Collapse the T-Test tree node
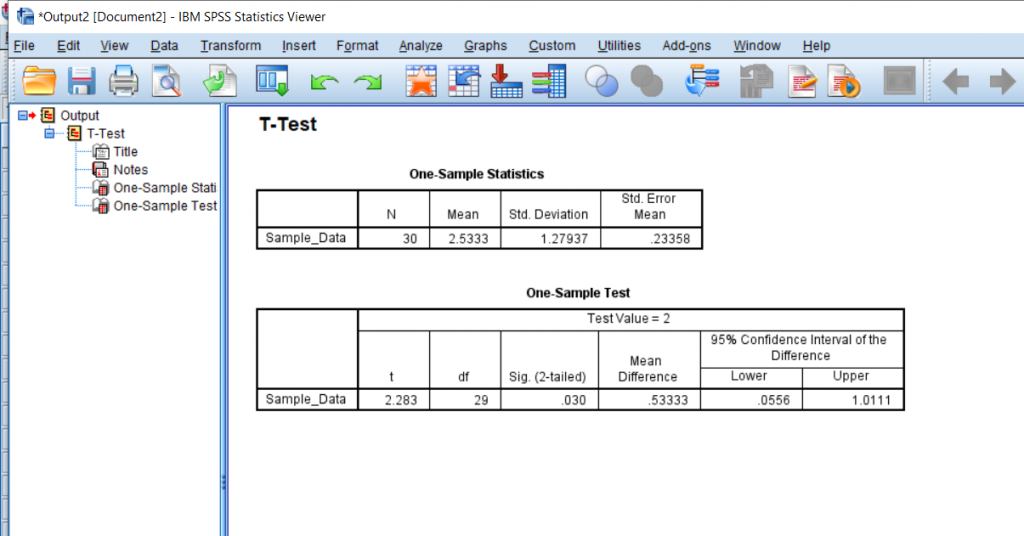This screenshot has width=1024, height=536. tap(50, 133)
